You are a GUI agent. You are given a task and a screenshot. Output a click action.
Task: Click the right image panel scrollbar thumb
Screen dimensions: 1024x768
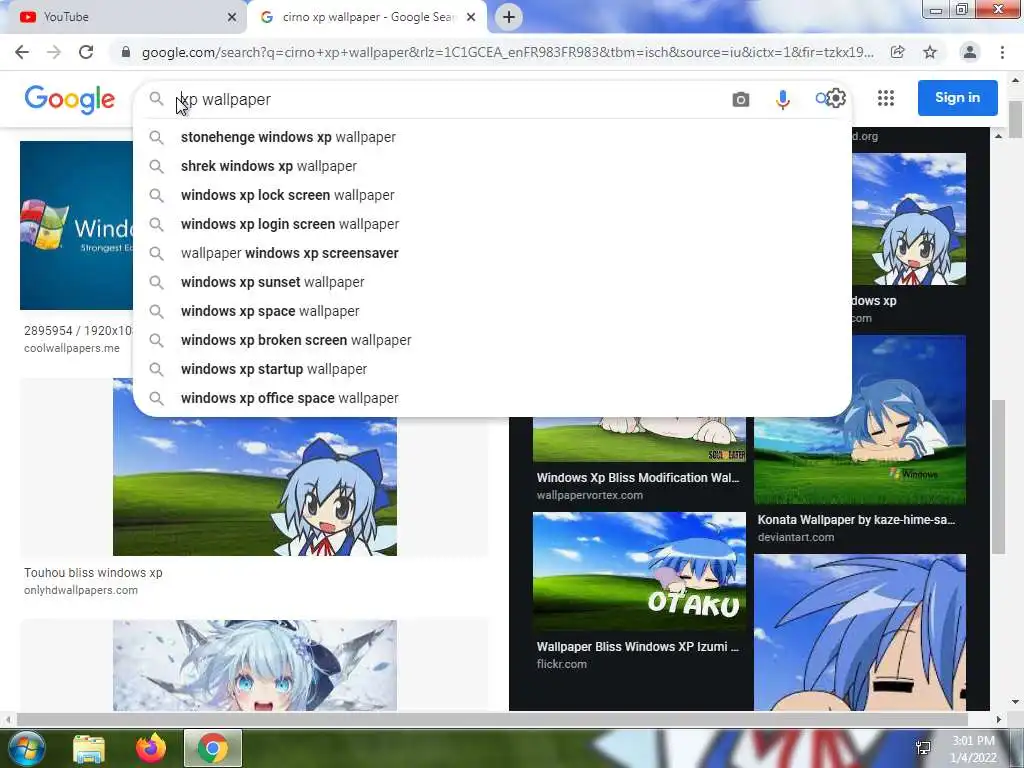click(999, 477)
